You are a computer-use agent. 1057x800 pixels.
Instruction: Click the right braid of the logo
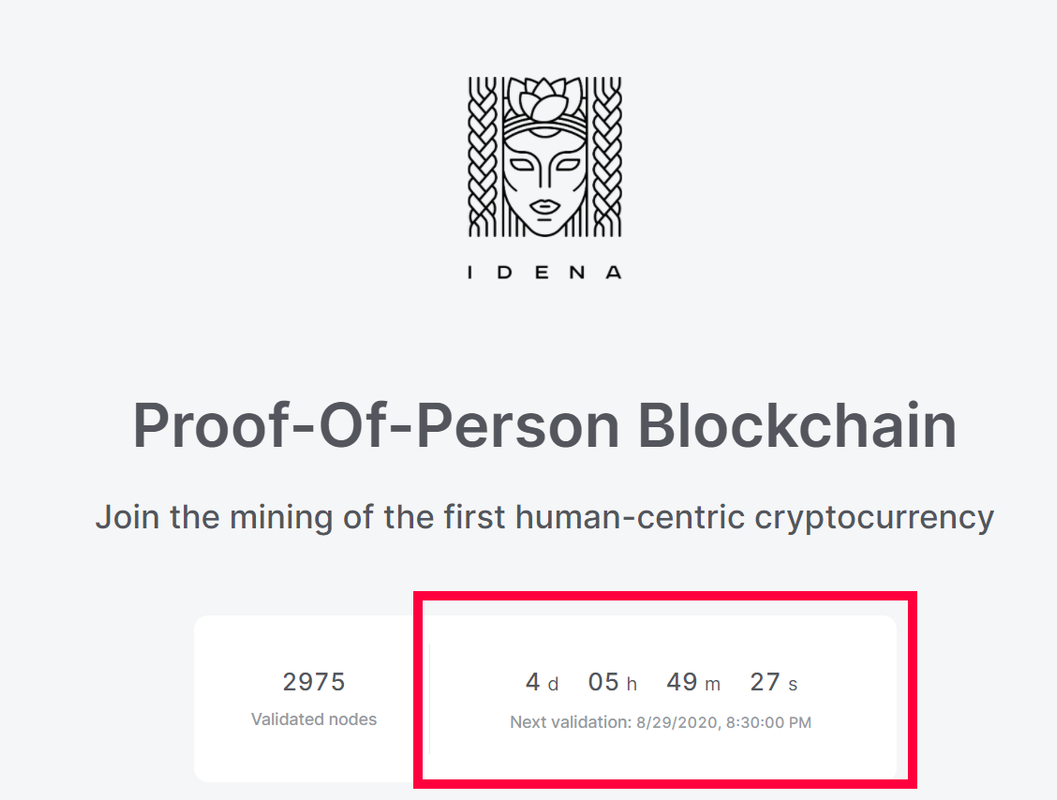tap(607, 156)
